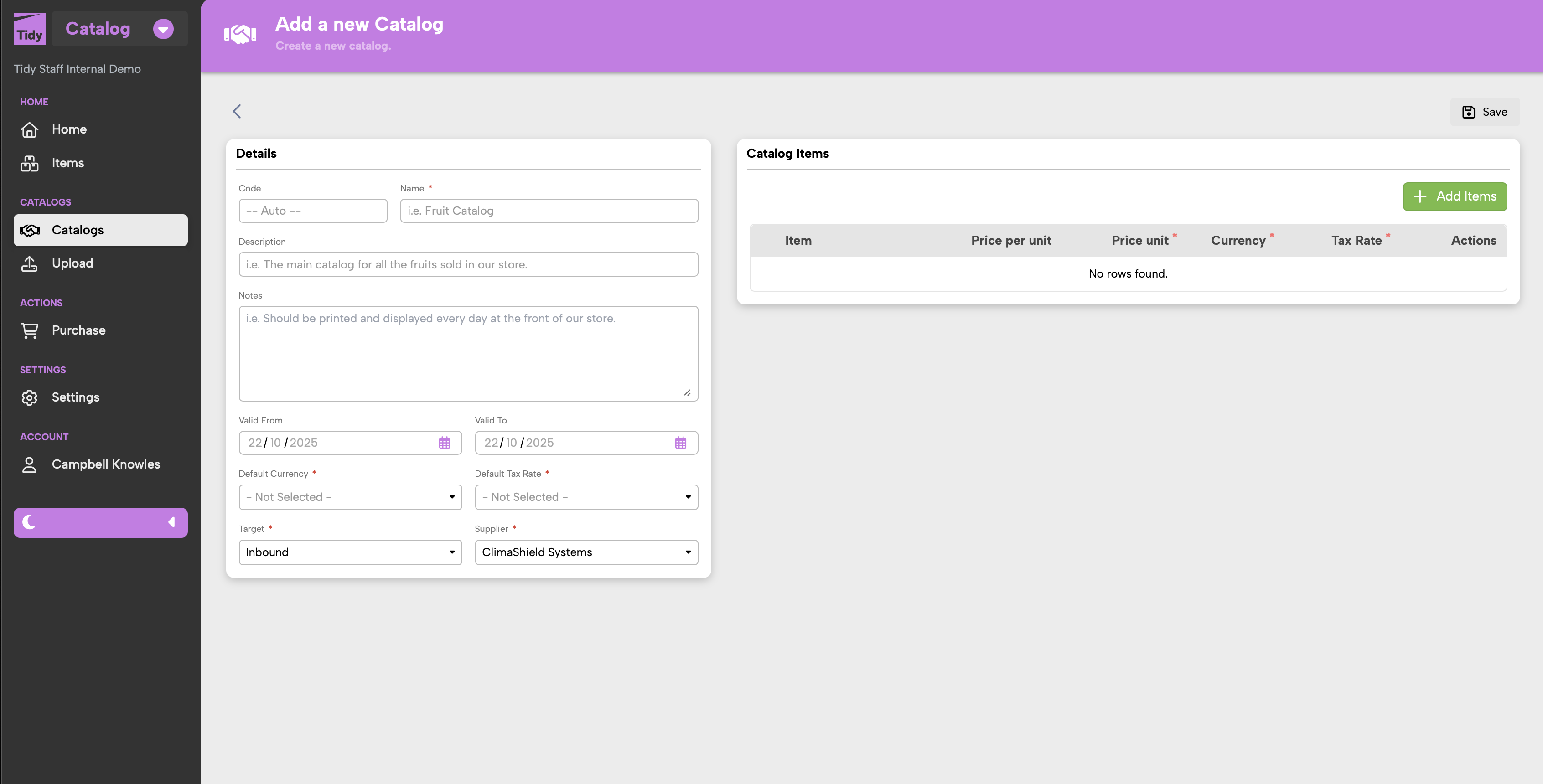Expand the Default Tax Rate dropdown
Image resolution: width=1543 pixels, height=784 pixels.
pos(586,497)
